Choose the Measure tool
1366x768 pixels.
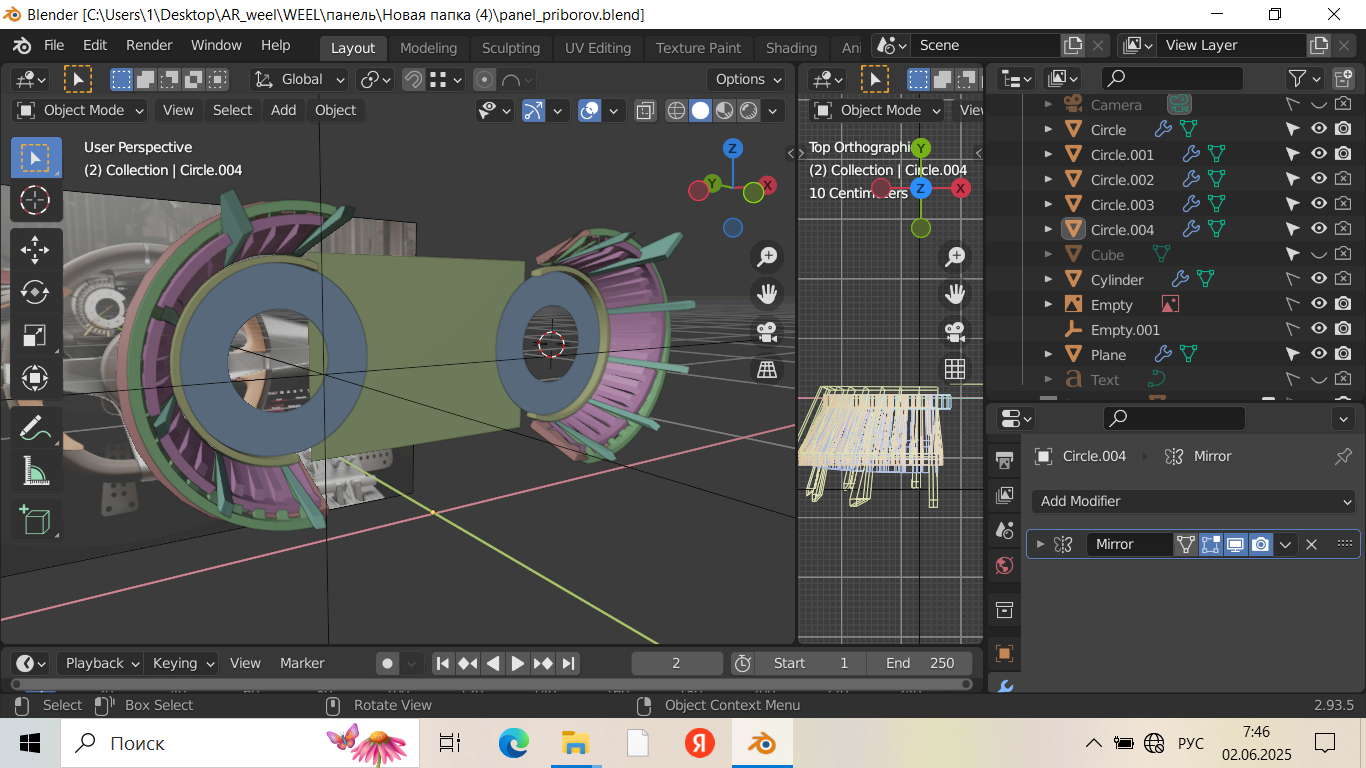pos(35,470)
